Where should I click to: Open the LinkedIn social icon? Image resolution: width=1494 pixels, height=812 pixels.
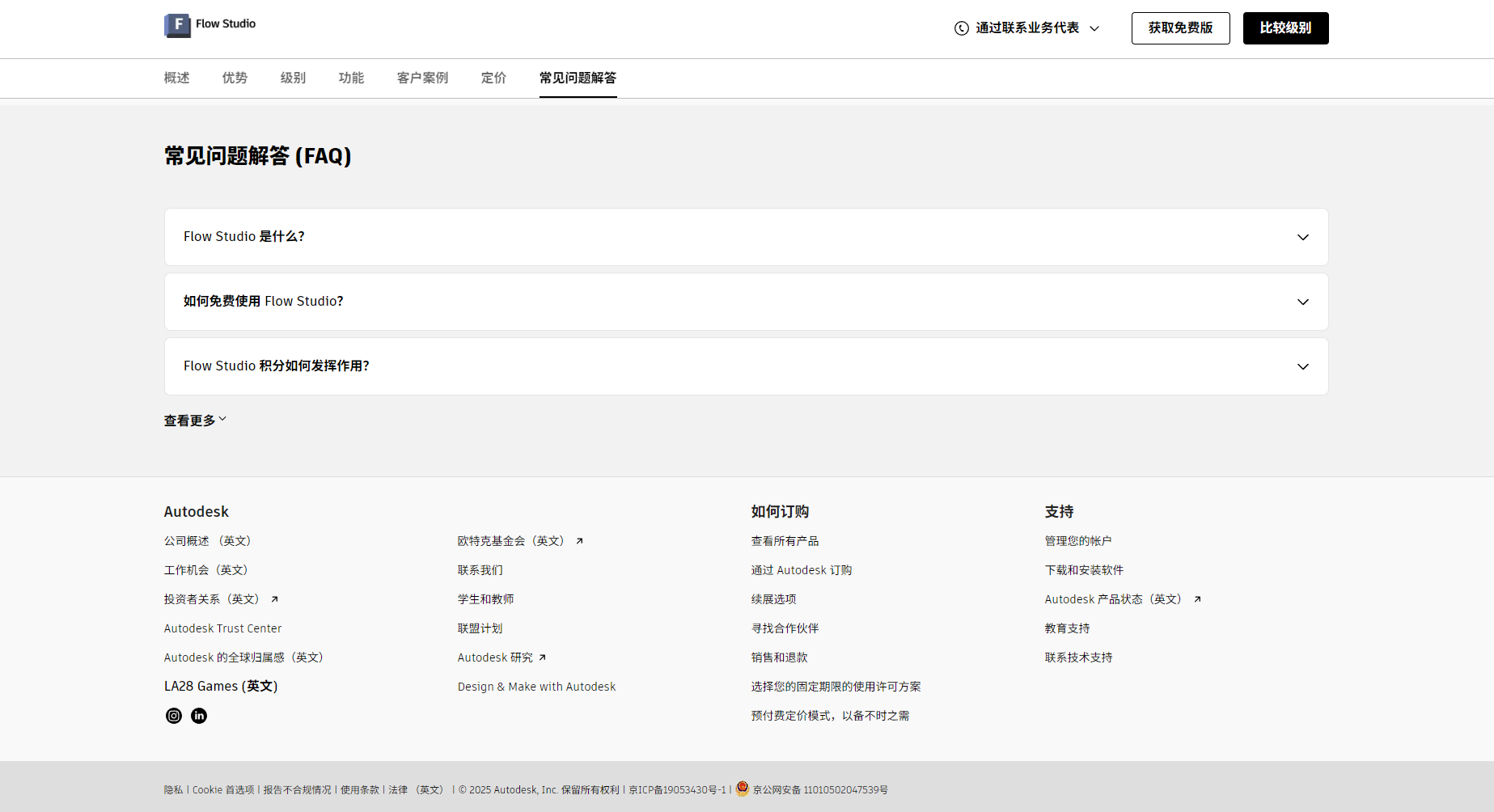(x=199, y=716)
